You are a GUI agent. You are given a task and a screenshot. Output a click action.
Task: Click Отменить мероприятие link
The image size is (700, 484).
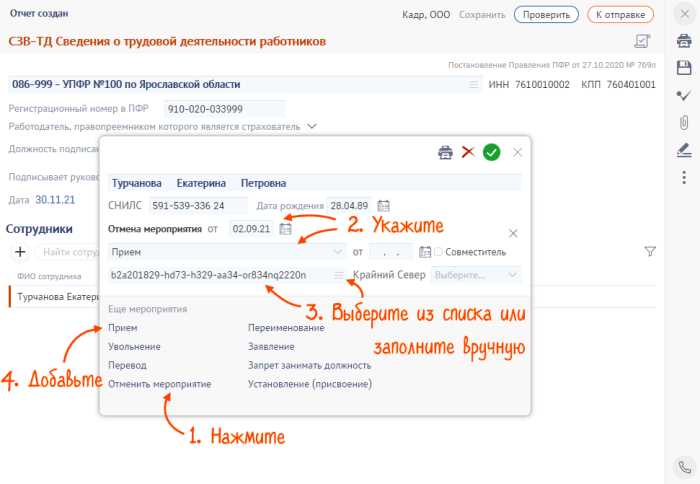pos(160,384)
